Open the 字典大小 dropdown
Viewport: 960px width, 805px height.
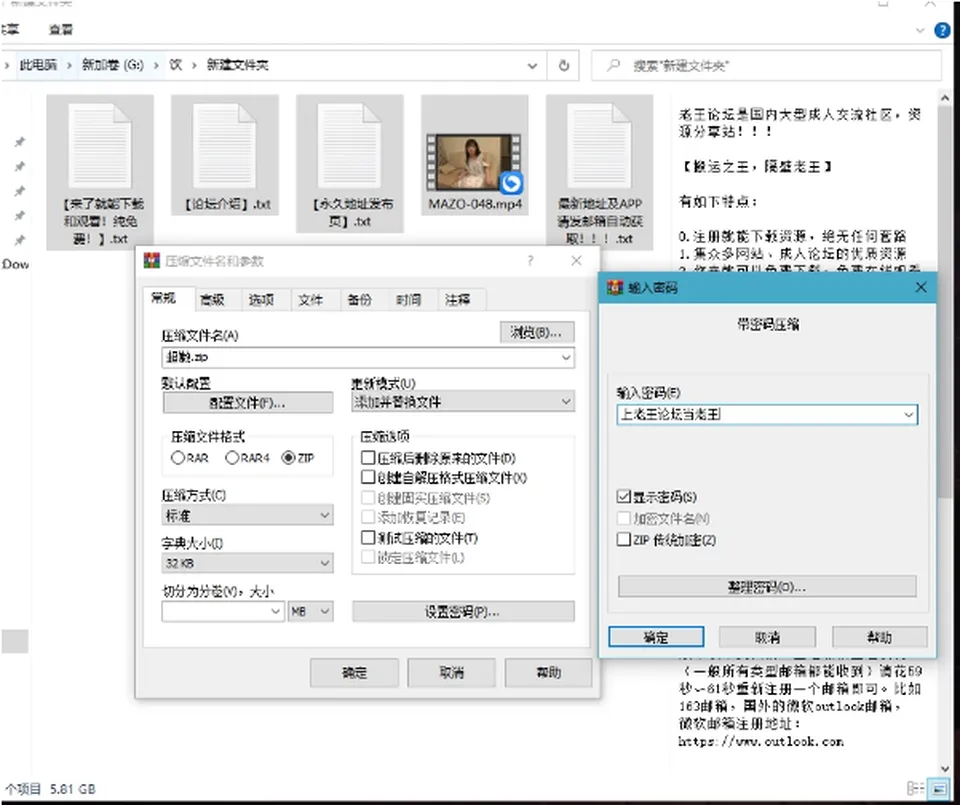pyautogui.click(x=247, y=563)
